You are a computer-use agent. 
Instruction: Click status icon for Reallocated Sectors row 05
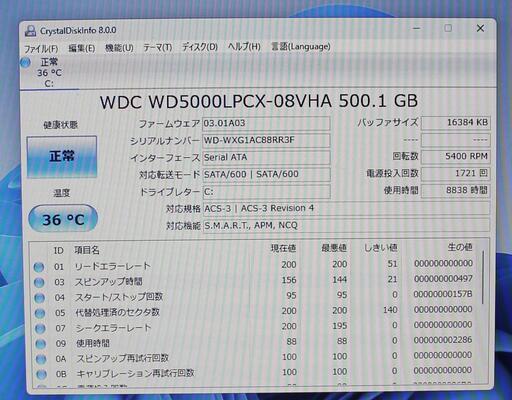[40, 313]
